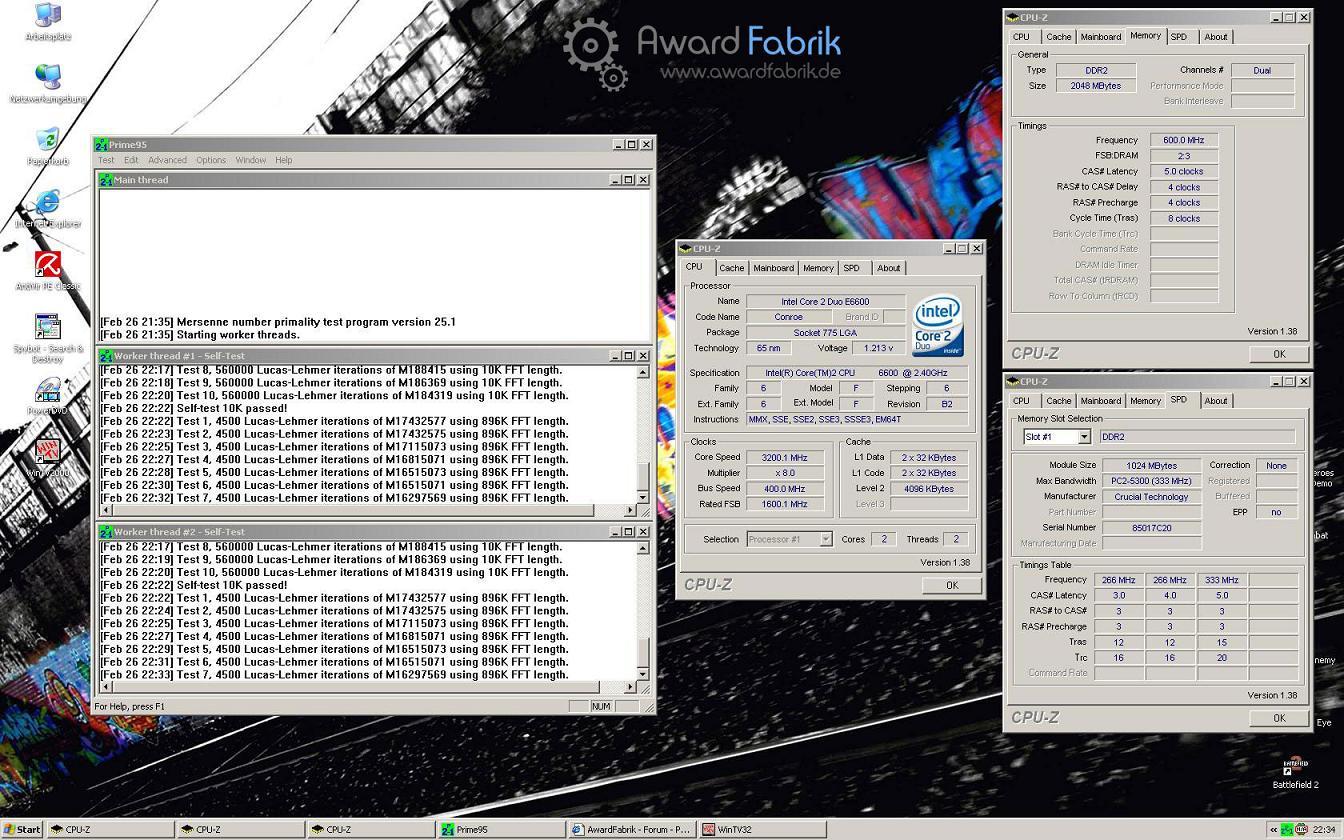Open the Prime95 Help menu

click(284, 160)
